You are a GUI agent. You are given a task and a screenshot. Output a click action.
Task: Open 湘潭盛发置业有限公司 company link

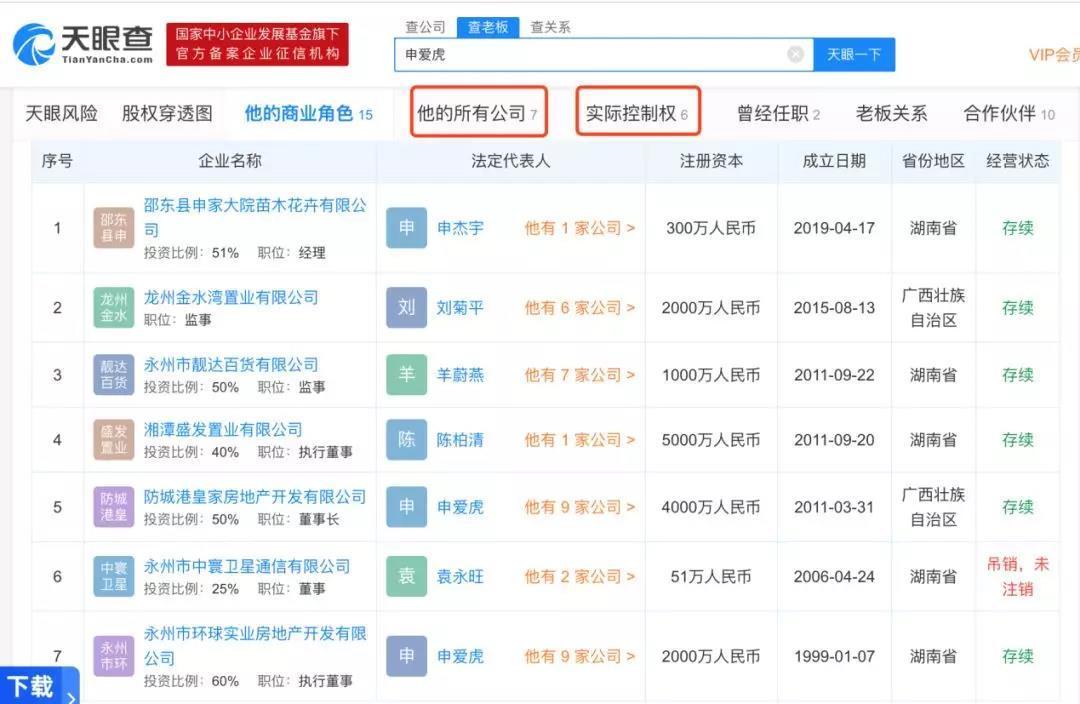click(x=223, y=429)
